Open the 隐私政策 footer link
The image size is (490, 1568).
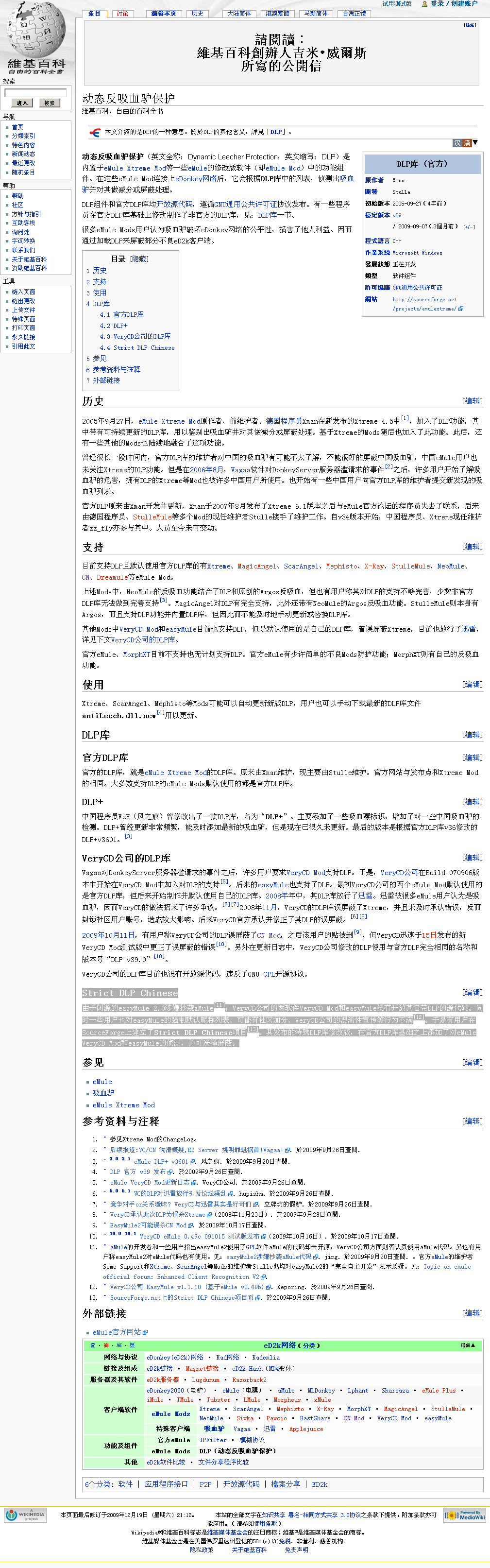[202, 1550]
